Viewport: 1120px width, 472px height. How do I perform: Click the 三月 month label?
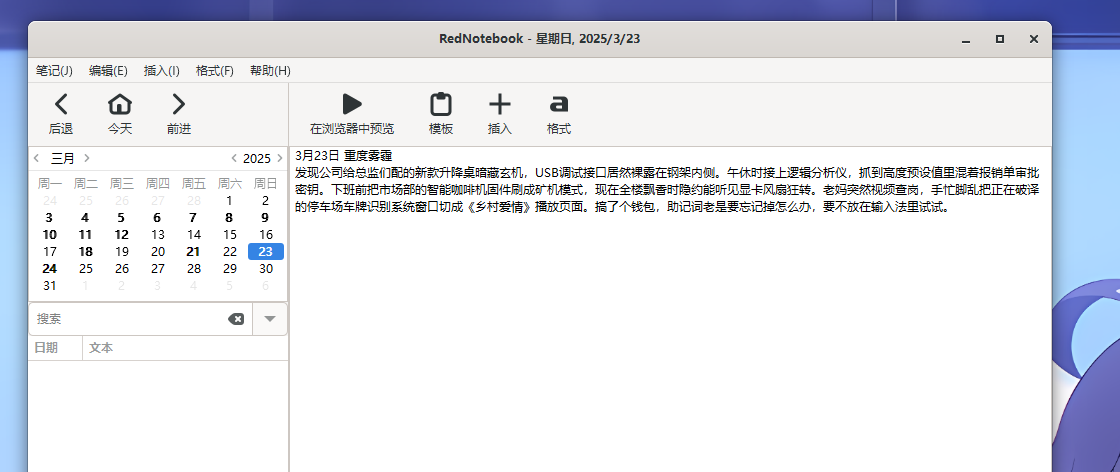[62, 158]
